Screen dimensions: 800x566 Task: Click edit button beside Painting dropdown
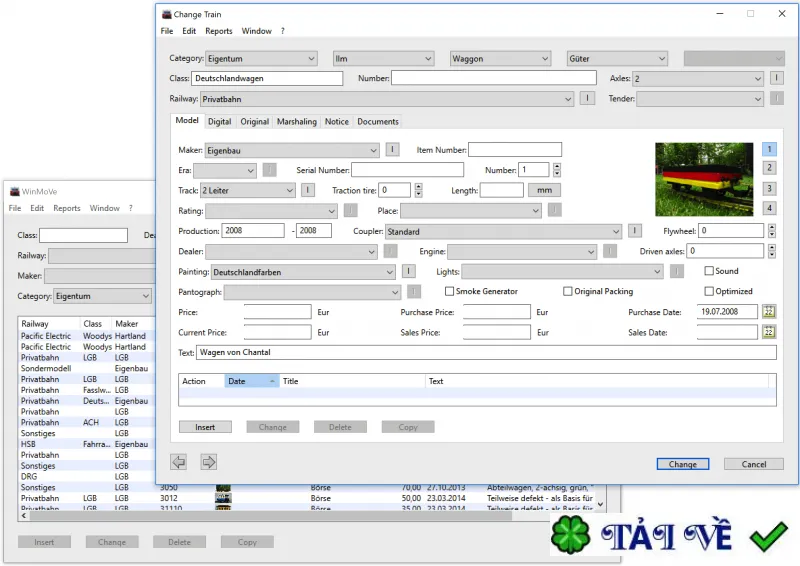[409, 272]
